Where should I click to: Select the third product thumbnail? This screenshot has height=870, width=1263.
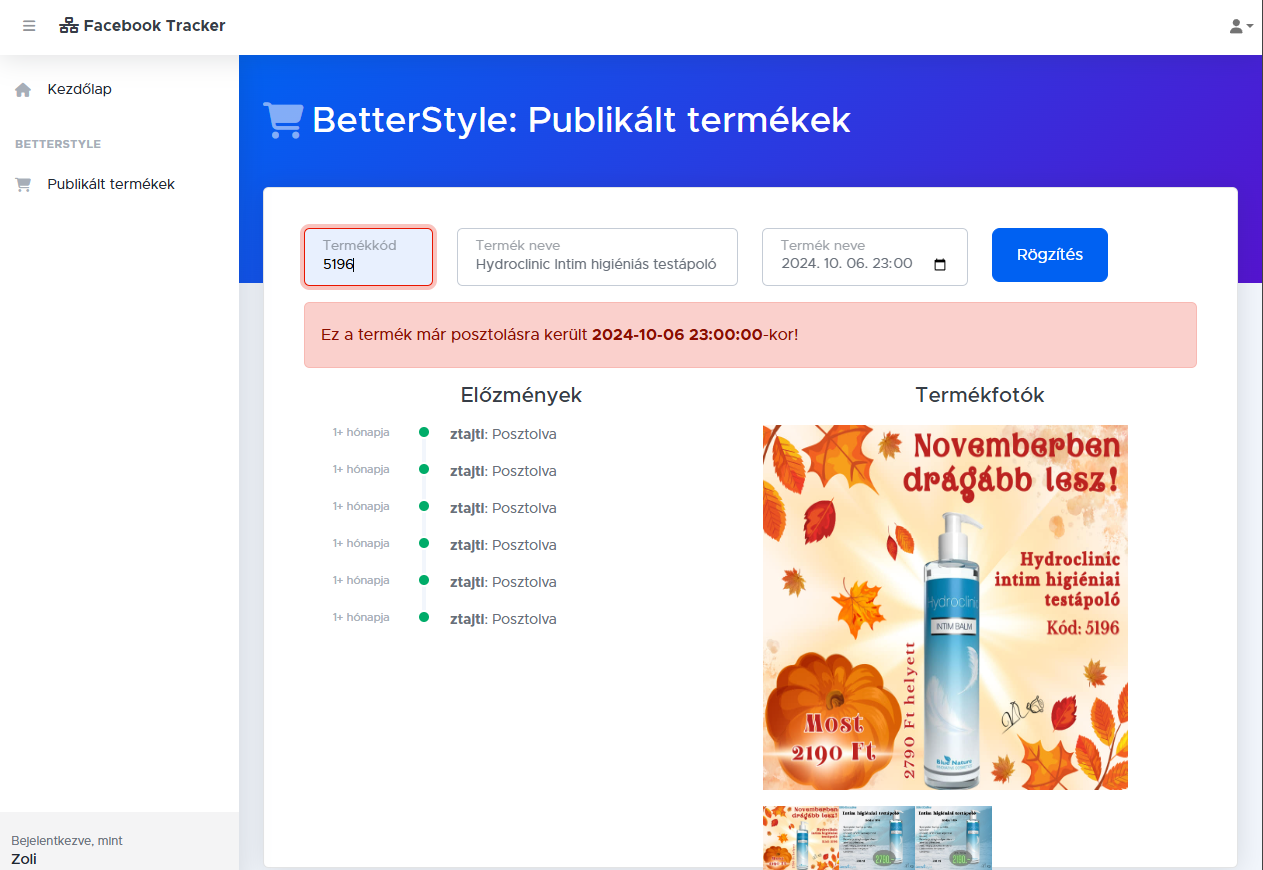[954, 837]
